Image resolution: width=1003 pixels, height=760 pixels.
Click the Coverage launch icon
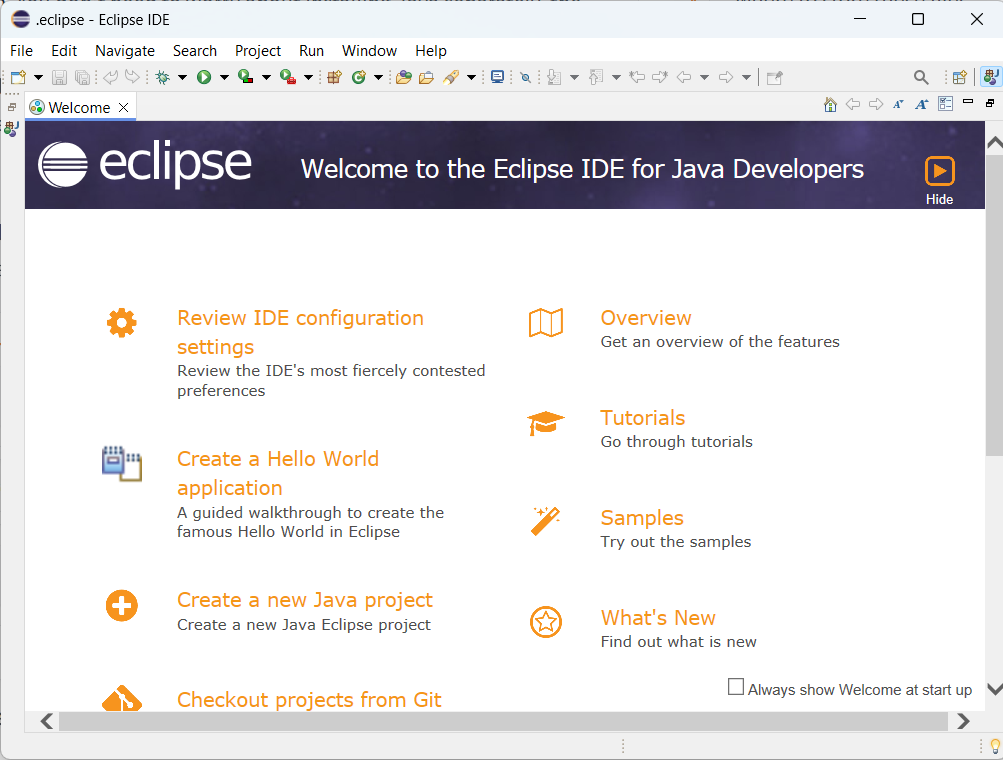pyautogui.click(x=246, y=77)
